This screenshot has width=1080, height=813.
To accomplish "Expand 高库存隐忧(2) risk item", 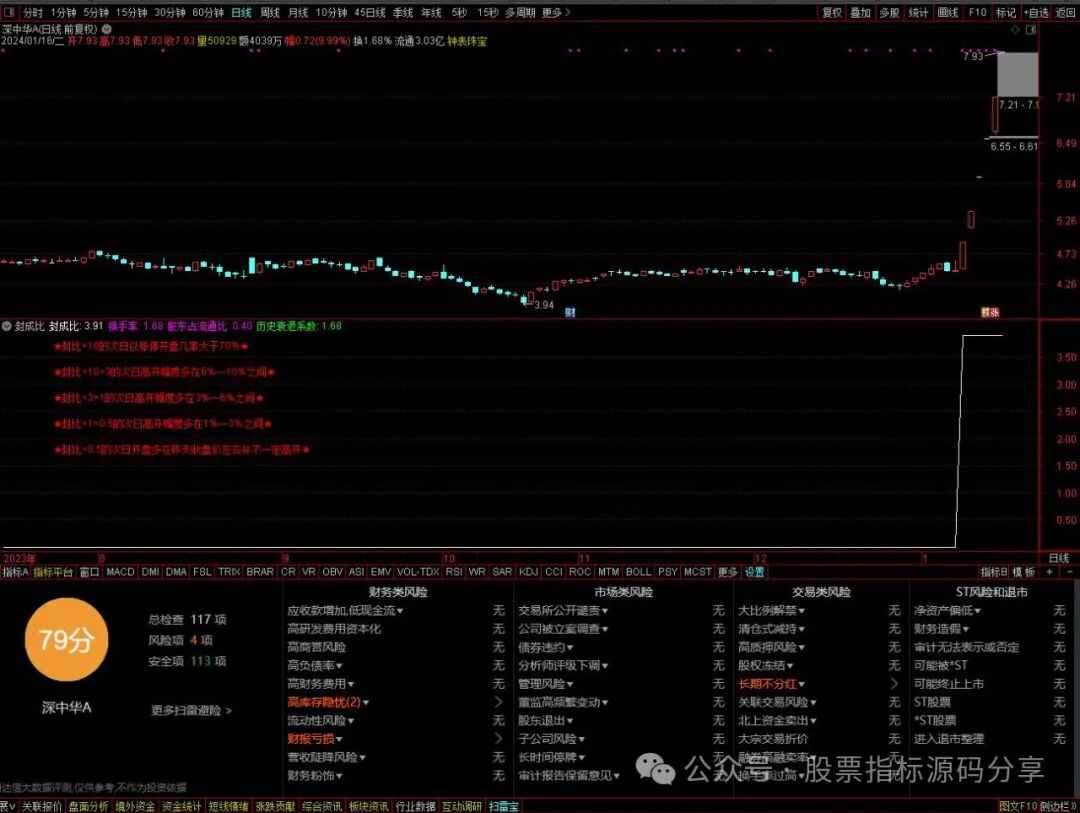I will click(328, 702).
